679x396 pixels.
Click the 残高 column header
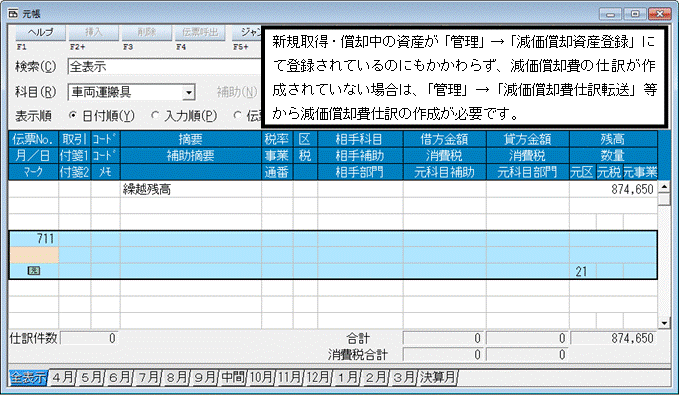pyautogui.click(x=613, y=139)
